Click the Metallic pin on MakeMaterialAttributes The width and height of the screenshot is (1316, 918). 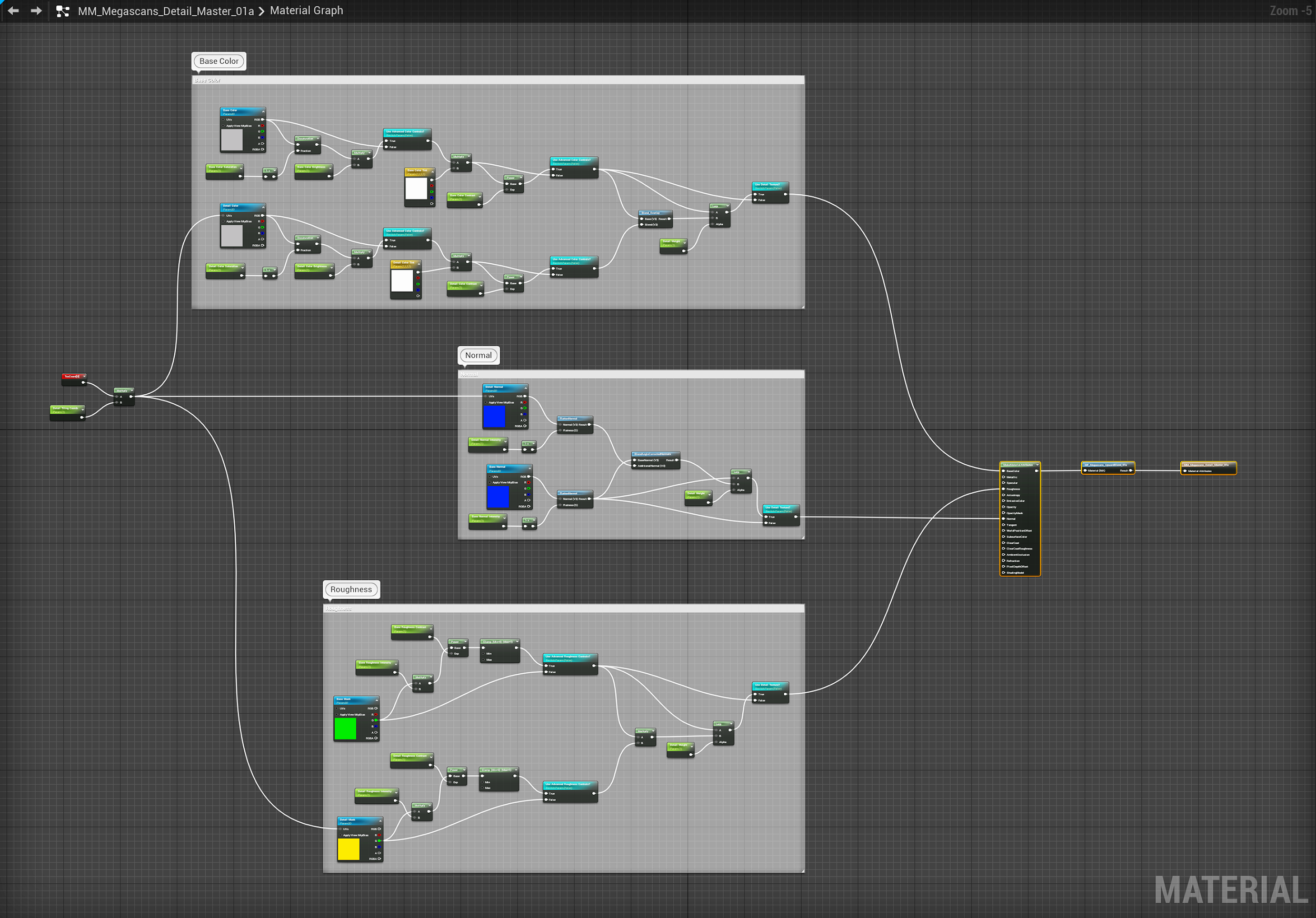point(1003,477)
